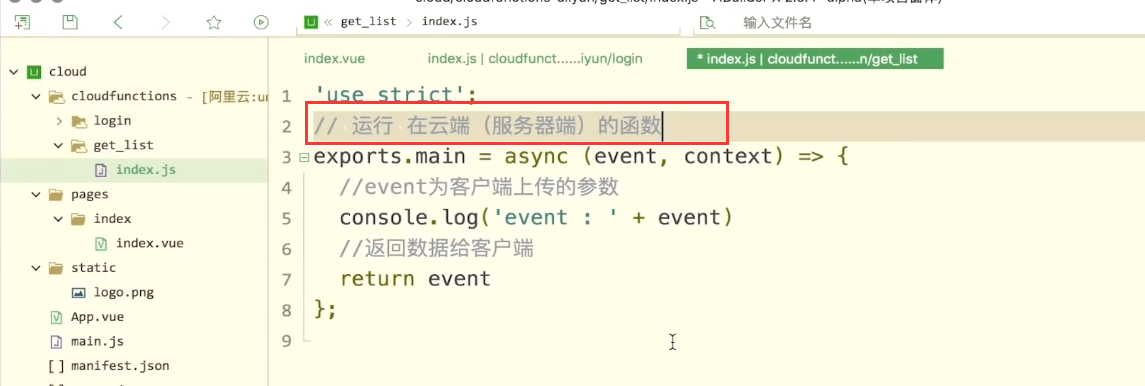
Task: Click the static folder icon
Action: click(x=55, y=268)
